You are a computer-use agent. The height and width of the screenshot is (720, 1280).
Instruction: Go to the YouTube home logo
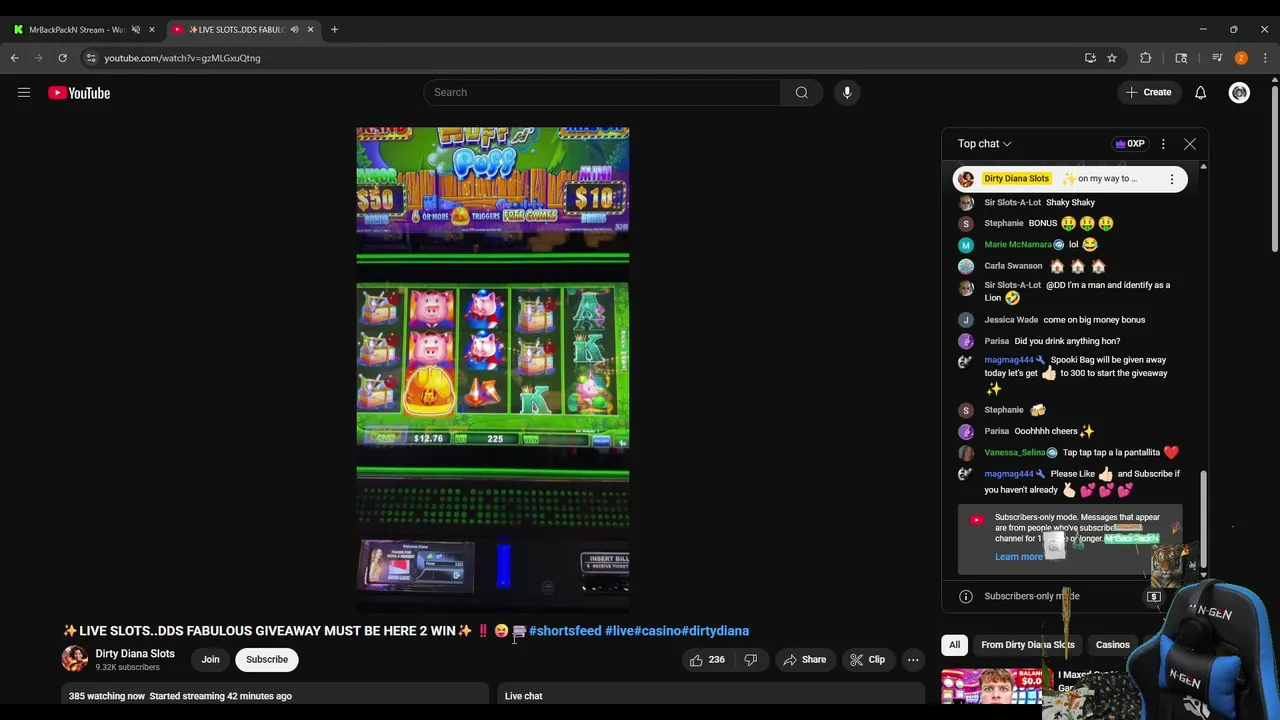point(79,93)
